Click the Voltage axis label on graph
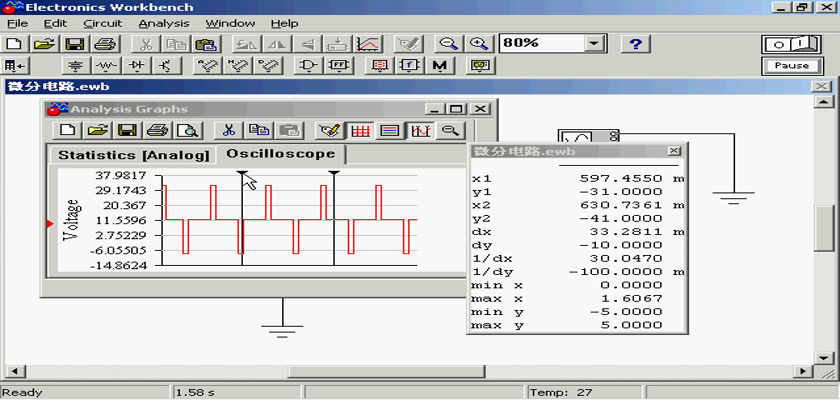Viewport: 840px width, 400px height. [72, 221]
